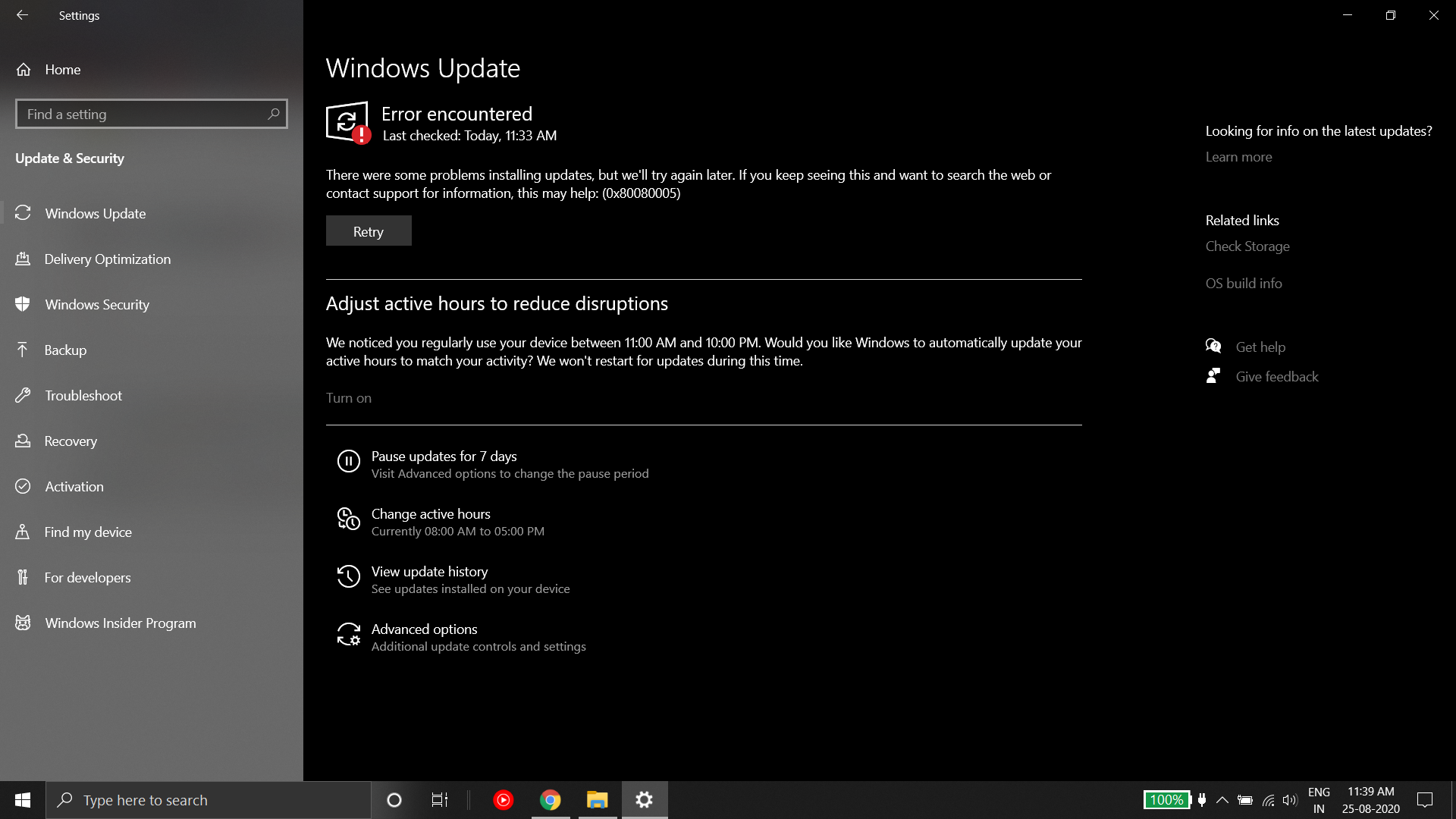This screenshot has height=819, width=1456.
Task: Click the Find my device icon
Action: point(23,532)
